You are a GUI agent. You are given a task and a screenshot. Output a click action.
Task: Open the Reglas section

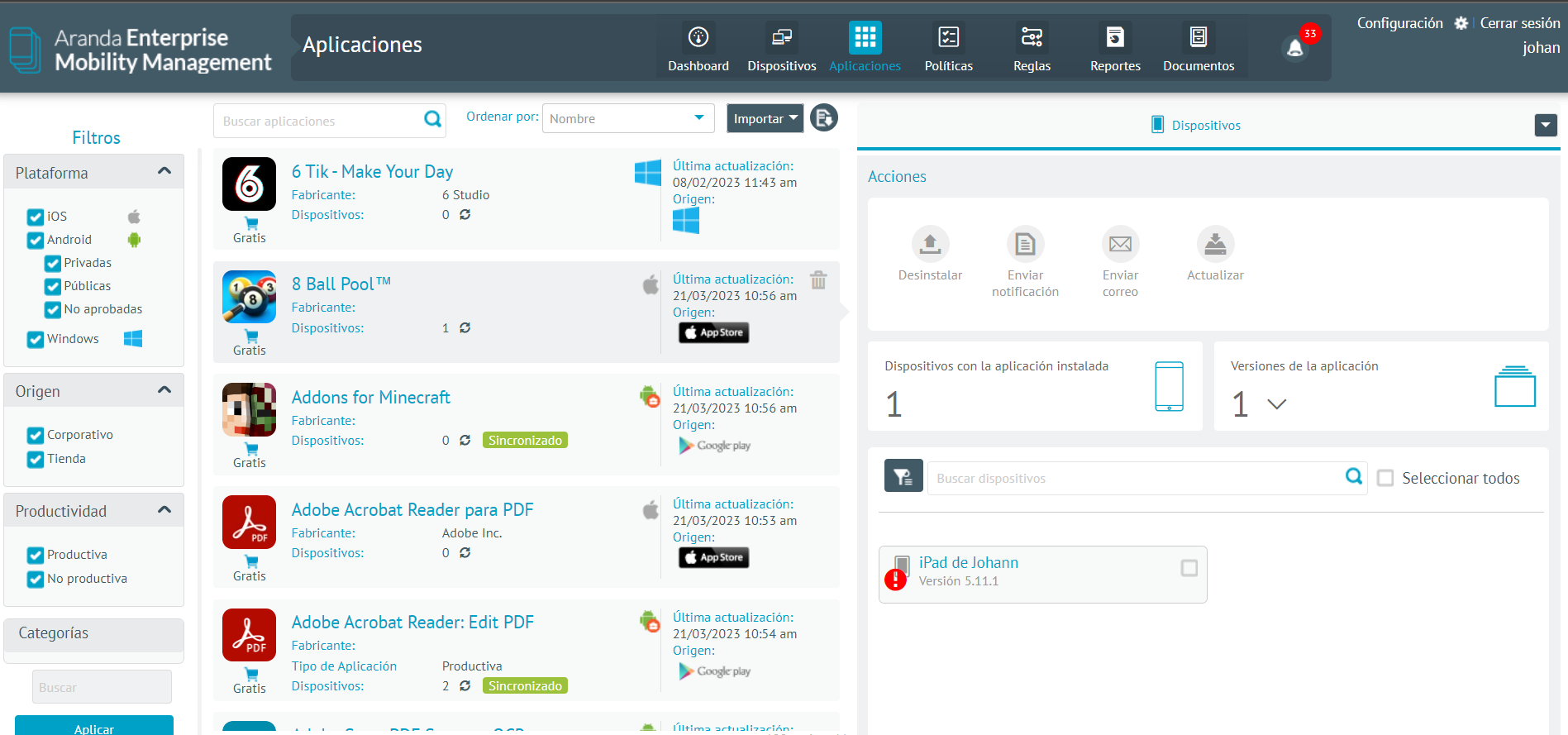click(1032, 48)
